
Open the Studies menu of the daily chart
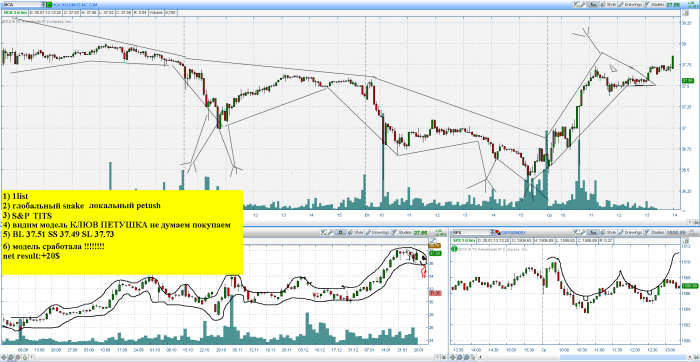pos(402,233)
